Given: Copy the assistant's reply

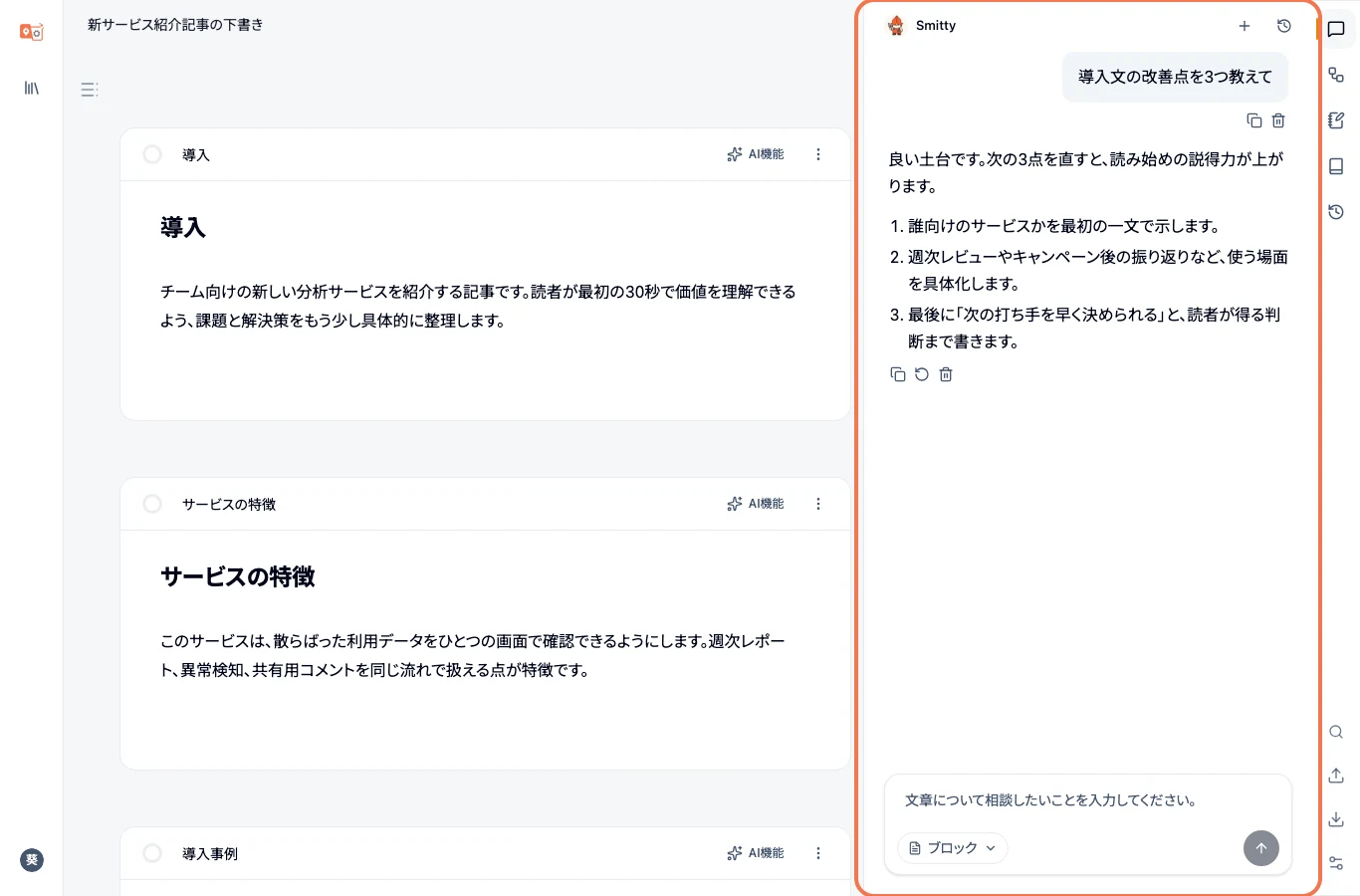Looking at the screenshot, I should 898,374.
